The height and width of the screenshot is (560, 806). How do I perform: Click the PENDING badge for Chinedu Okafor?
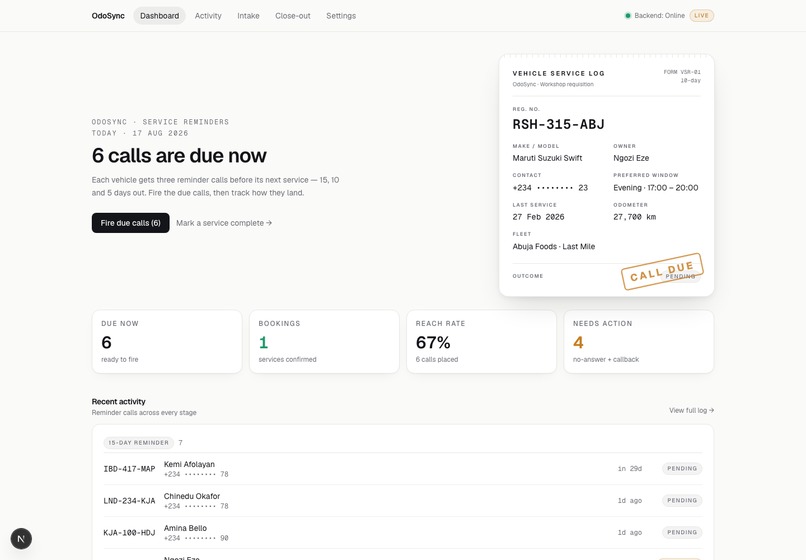coord(682,500)
